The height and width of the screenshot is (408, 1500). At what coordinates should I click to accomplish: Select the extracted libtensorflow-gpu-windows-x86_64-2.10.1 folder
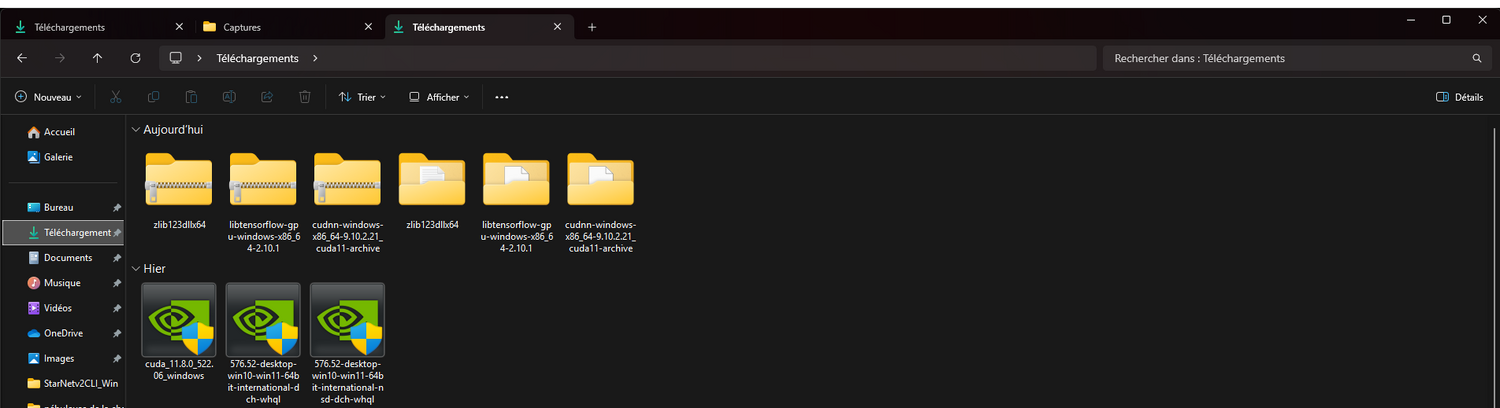tap(516, 200)
